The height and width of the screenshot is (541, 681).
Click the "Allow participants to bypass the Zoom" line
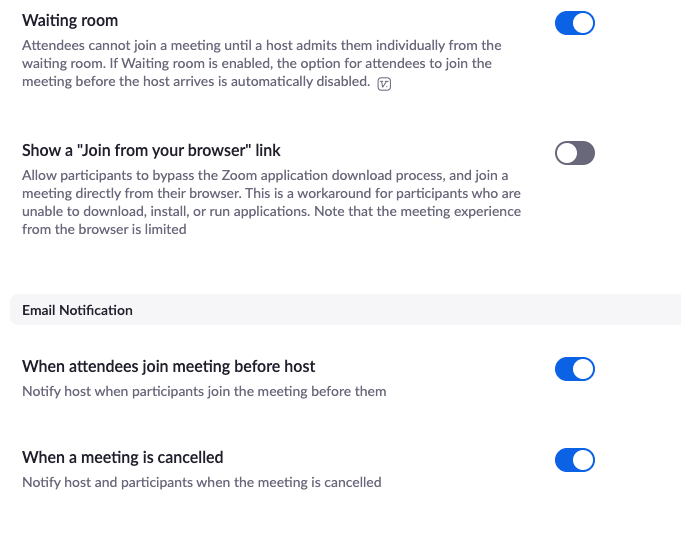tap(265, 175)
